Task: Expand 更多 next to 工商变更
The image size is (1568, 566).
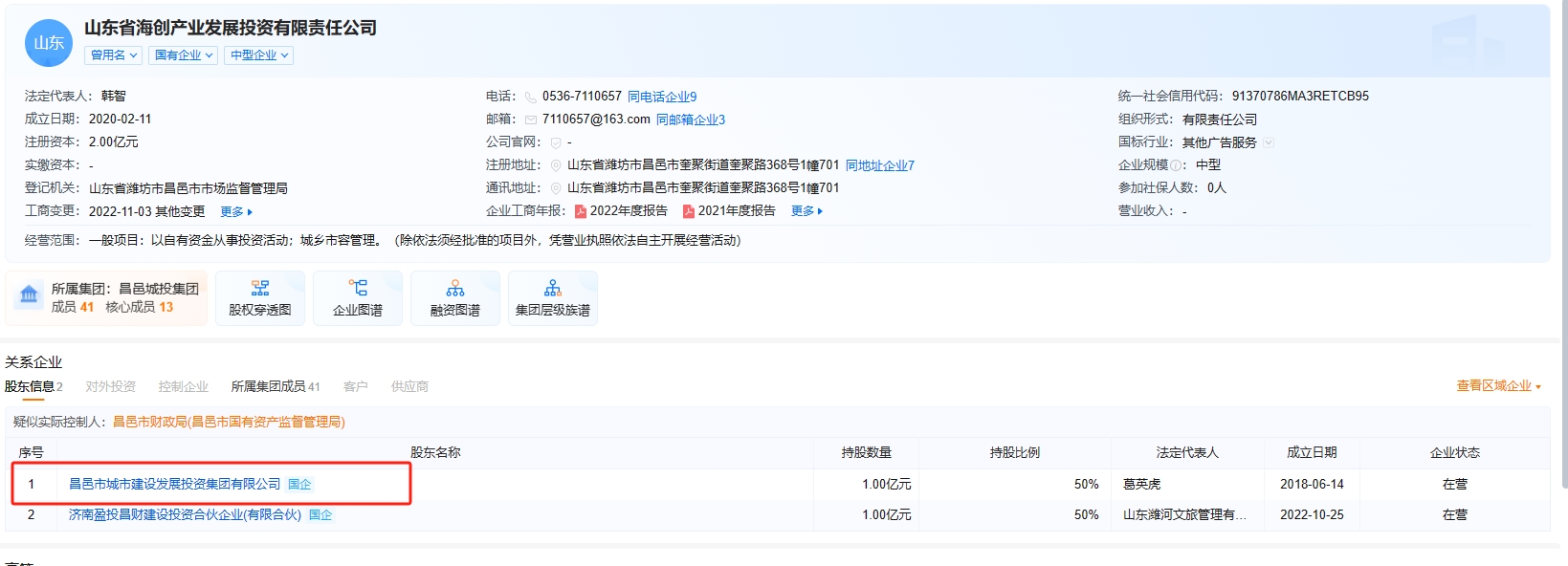Action: tap(236, 212)
